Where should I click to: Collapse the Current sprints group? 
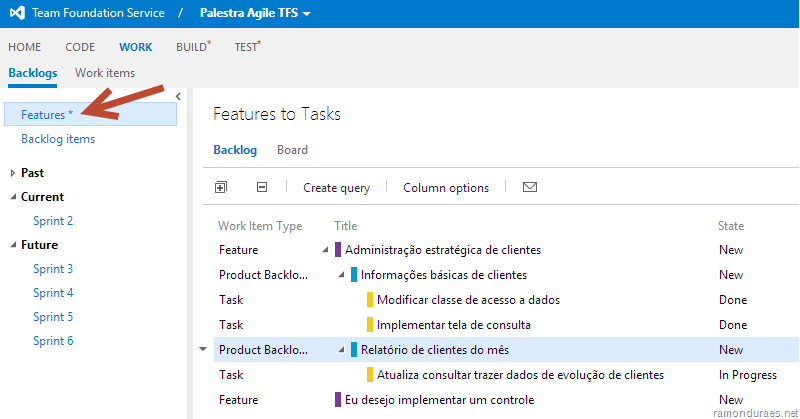(13, 197)
